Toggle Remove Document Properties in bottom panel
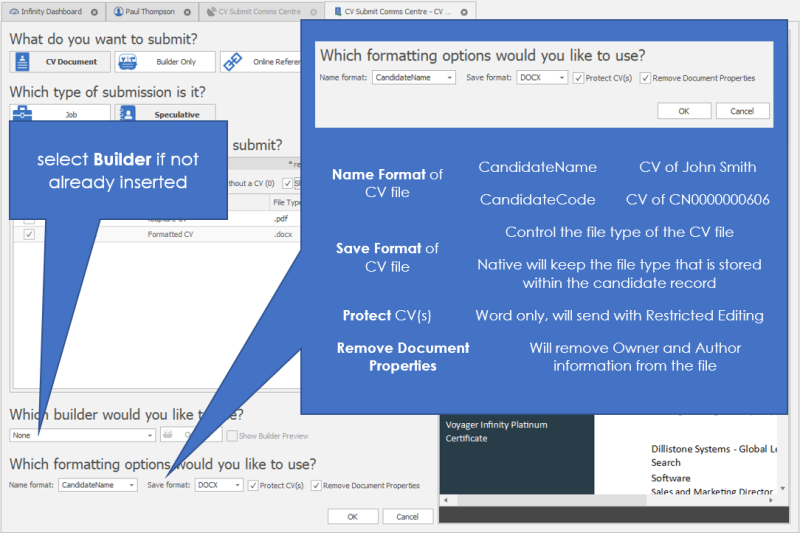 [x=316, y=485]
